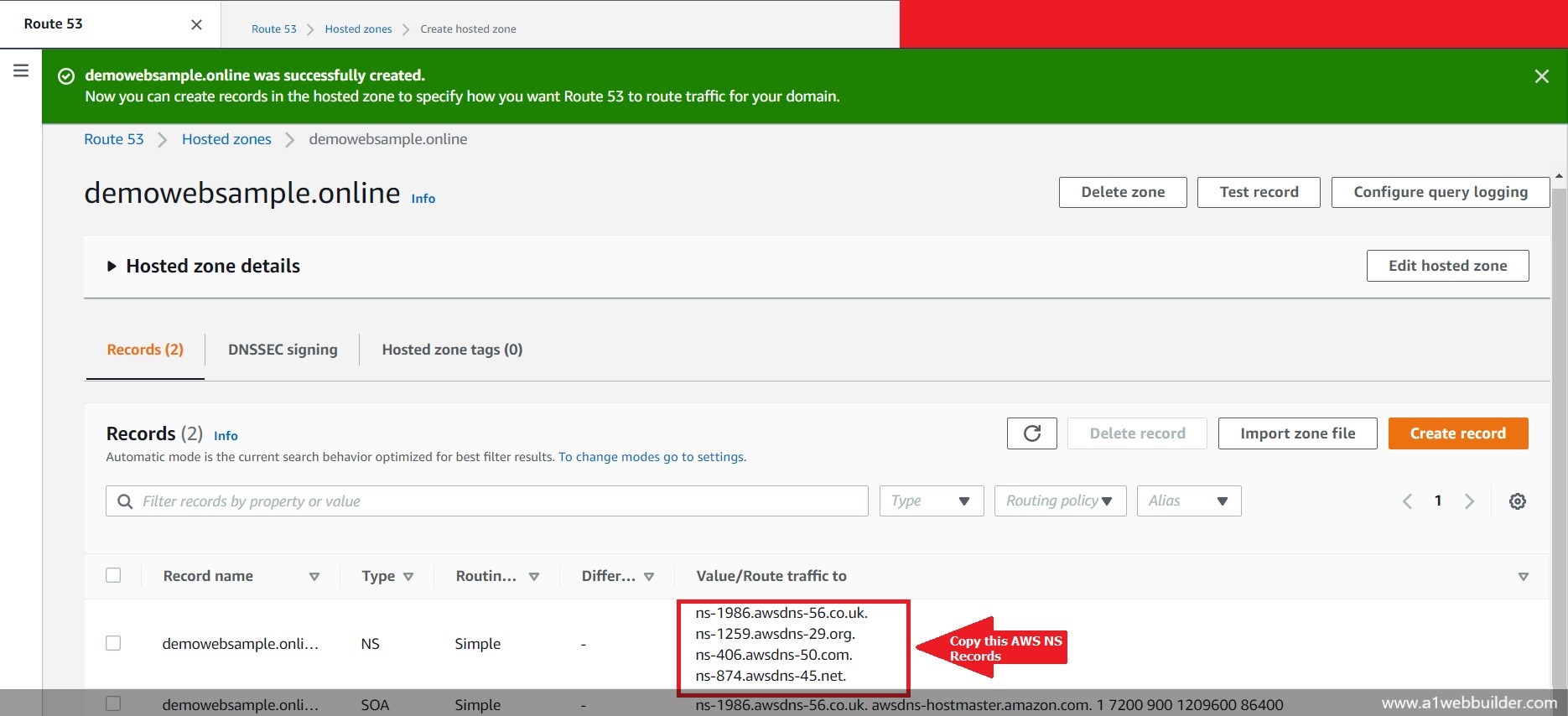Image resolution: width=1568 pixels, height=716 pixels.
Task: Click ns-1986.awsdns-56.co.uk. name server value
Action: pos(781,613)
